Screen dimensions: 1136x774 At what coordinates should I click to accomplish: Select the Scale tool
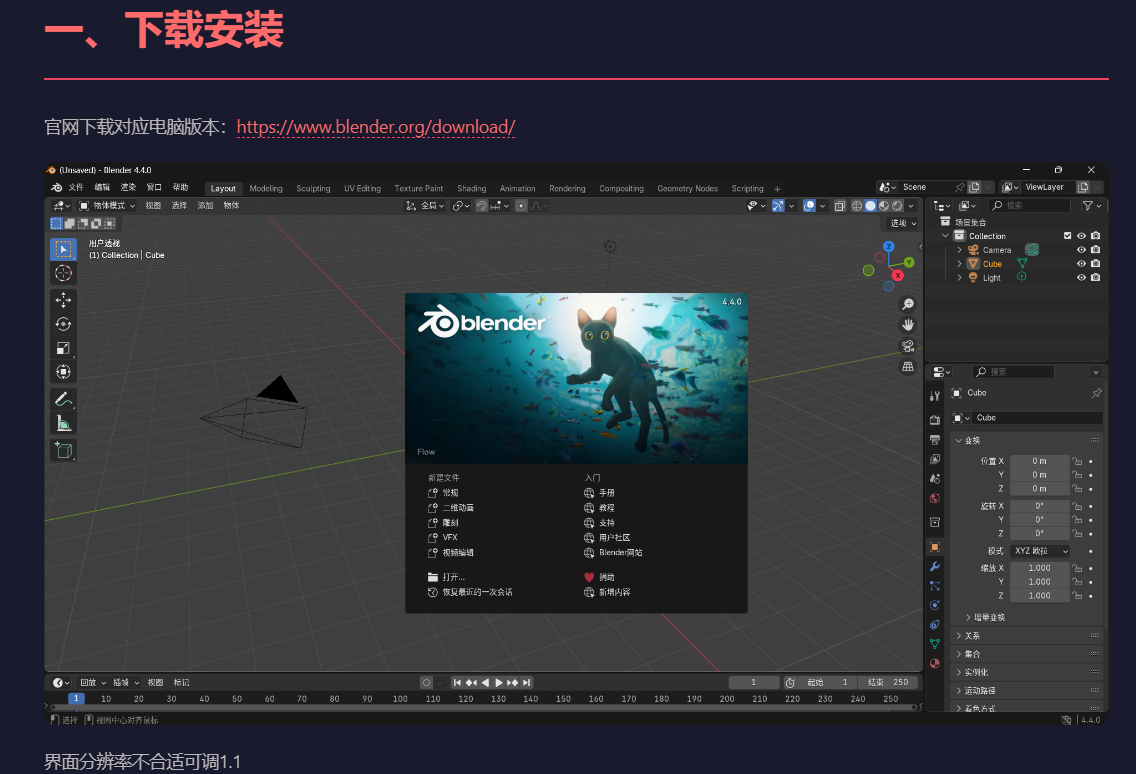pyautogui.click(x=63, y=348)
